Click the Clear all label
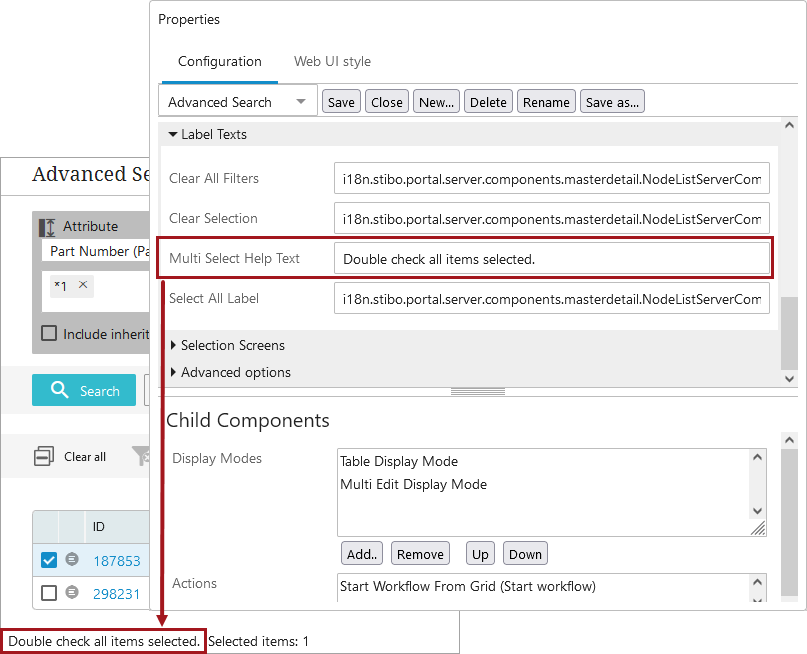 point(85,457)
